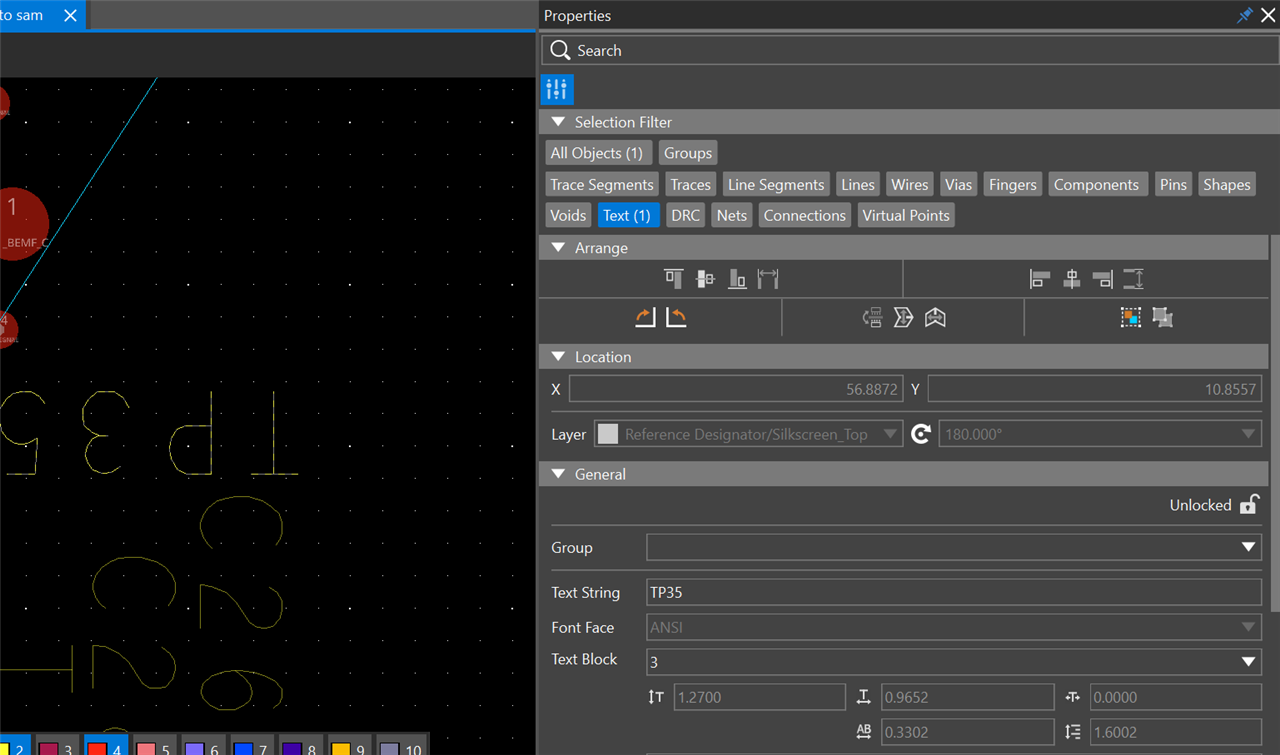Click the Align Top icon in Arrange
Screen dimensions: 1280x755
pos(674,279)
